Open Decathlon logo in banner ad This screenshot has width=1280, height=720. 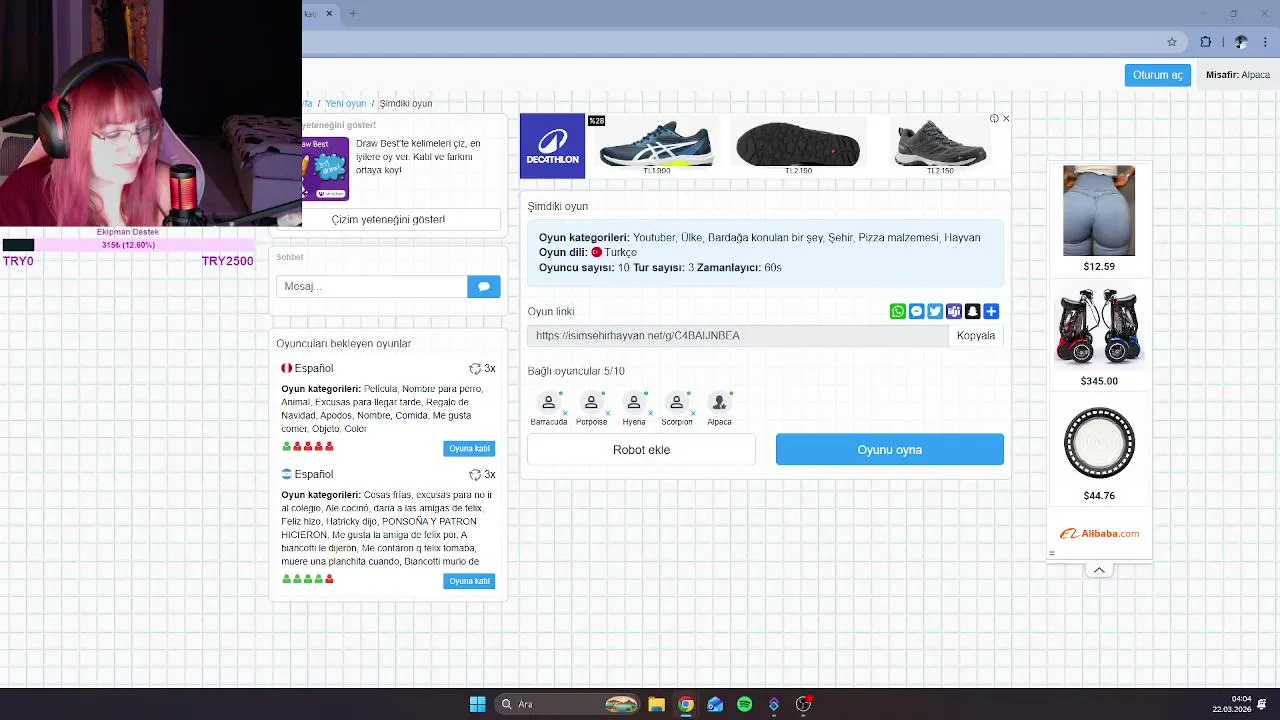pos(552,146)
